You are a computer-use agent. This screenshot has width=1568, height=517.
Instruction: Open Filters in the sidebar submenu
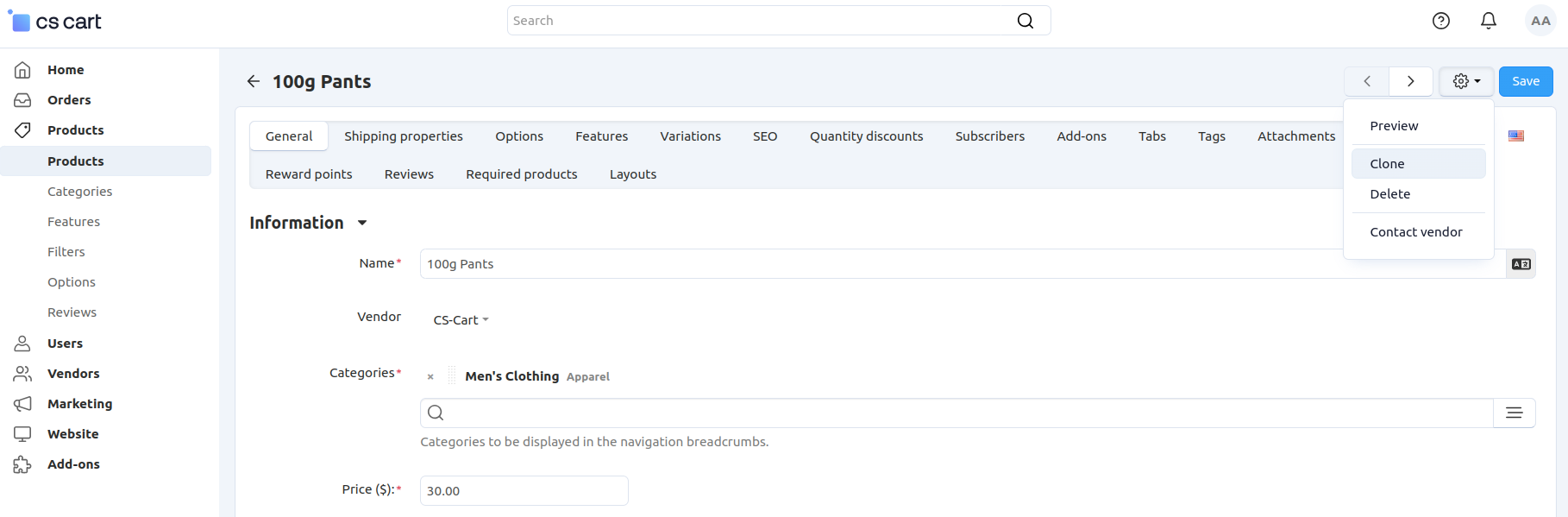[66, 252]
